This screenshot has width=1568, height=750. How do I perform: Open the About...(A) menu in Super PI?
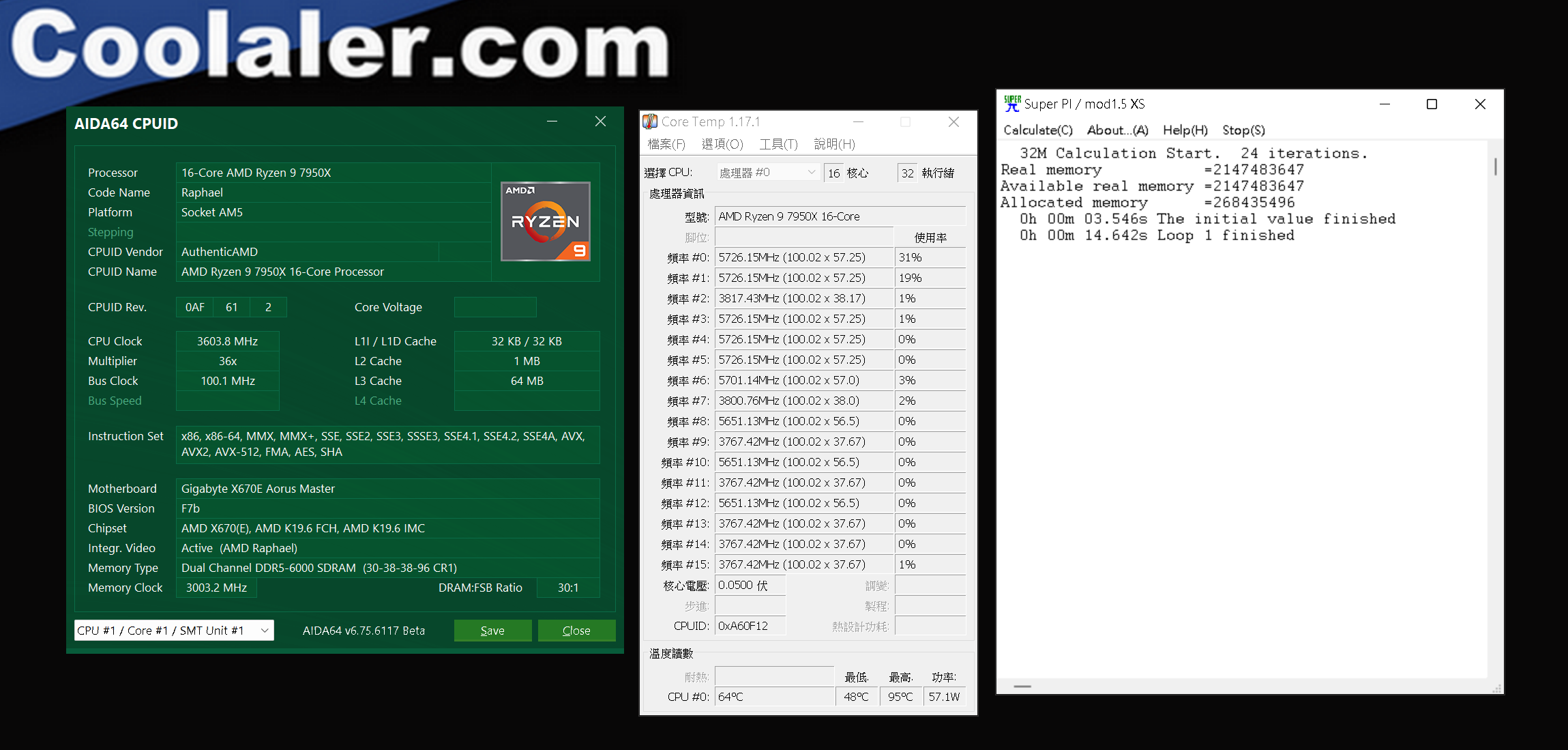pos(1117,130)
